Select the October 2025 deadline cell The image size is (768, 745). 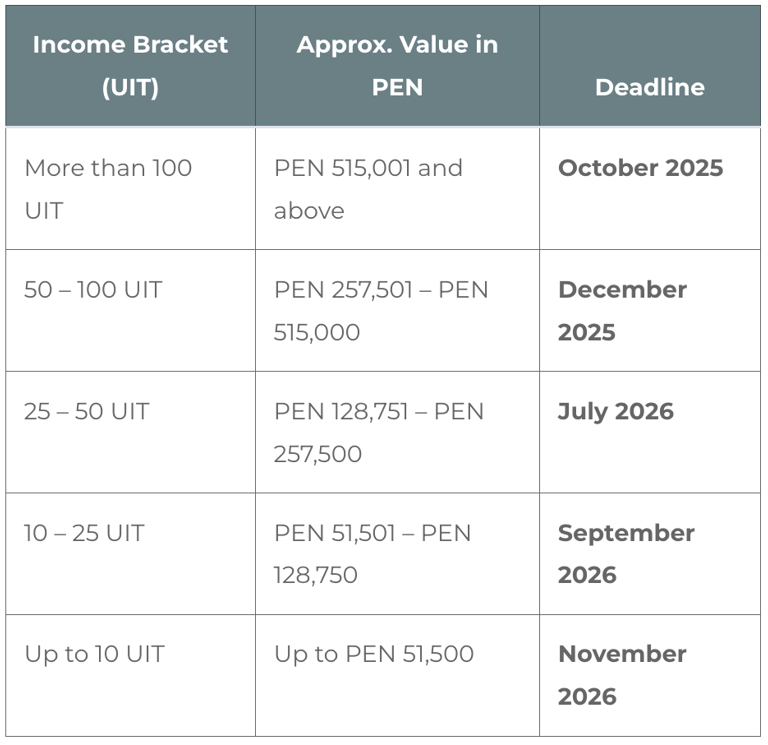coord(640,168)
